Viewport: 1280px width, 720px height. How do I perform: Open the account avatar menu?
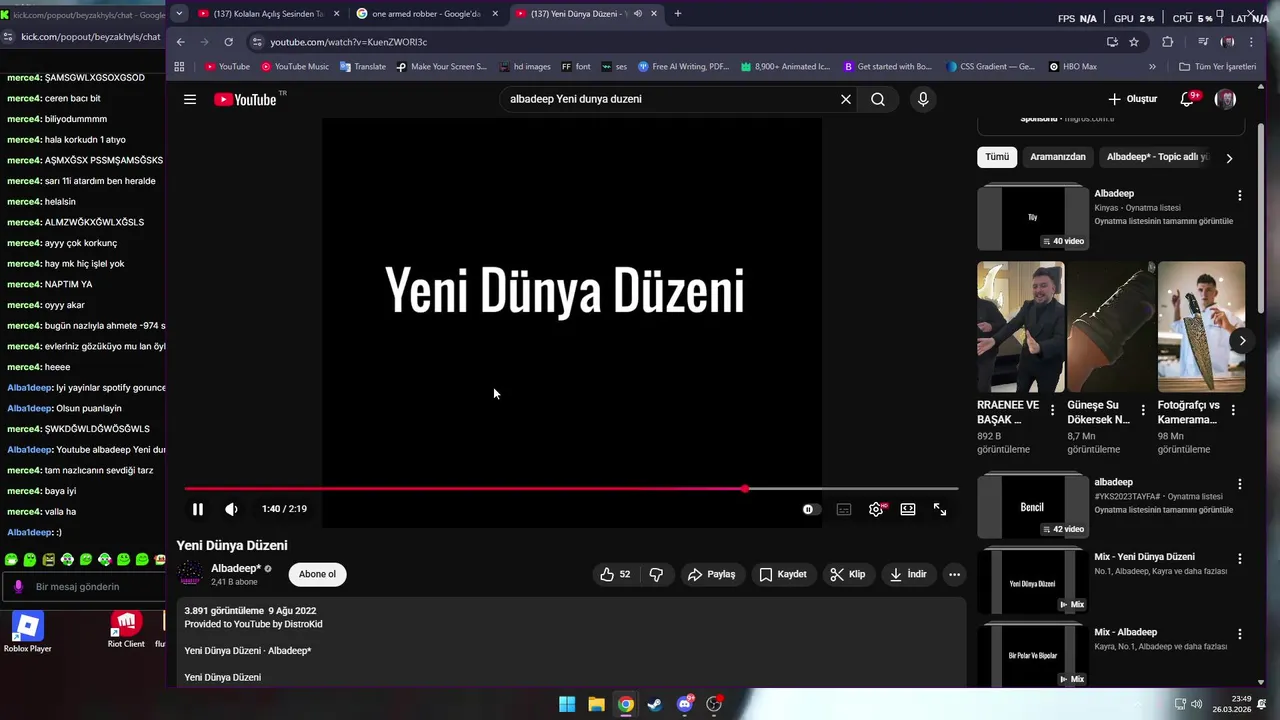tap(1225, 99)
